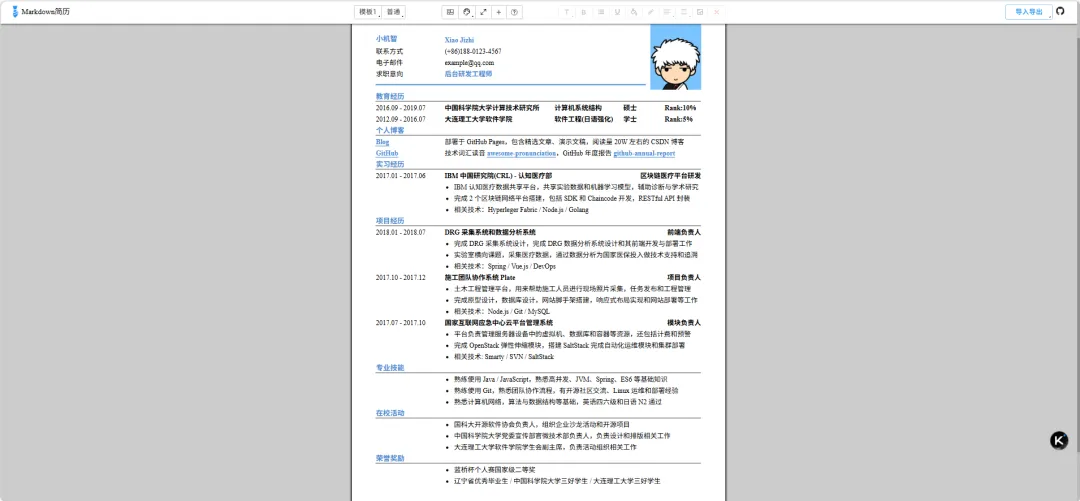Click the round black K floating button
This screenshot has width=1080, height=501.
point(1059,441)
